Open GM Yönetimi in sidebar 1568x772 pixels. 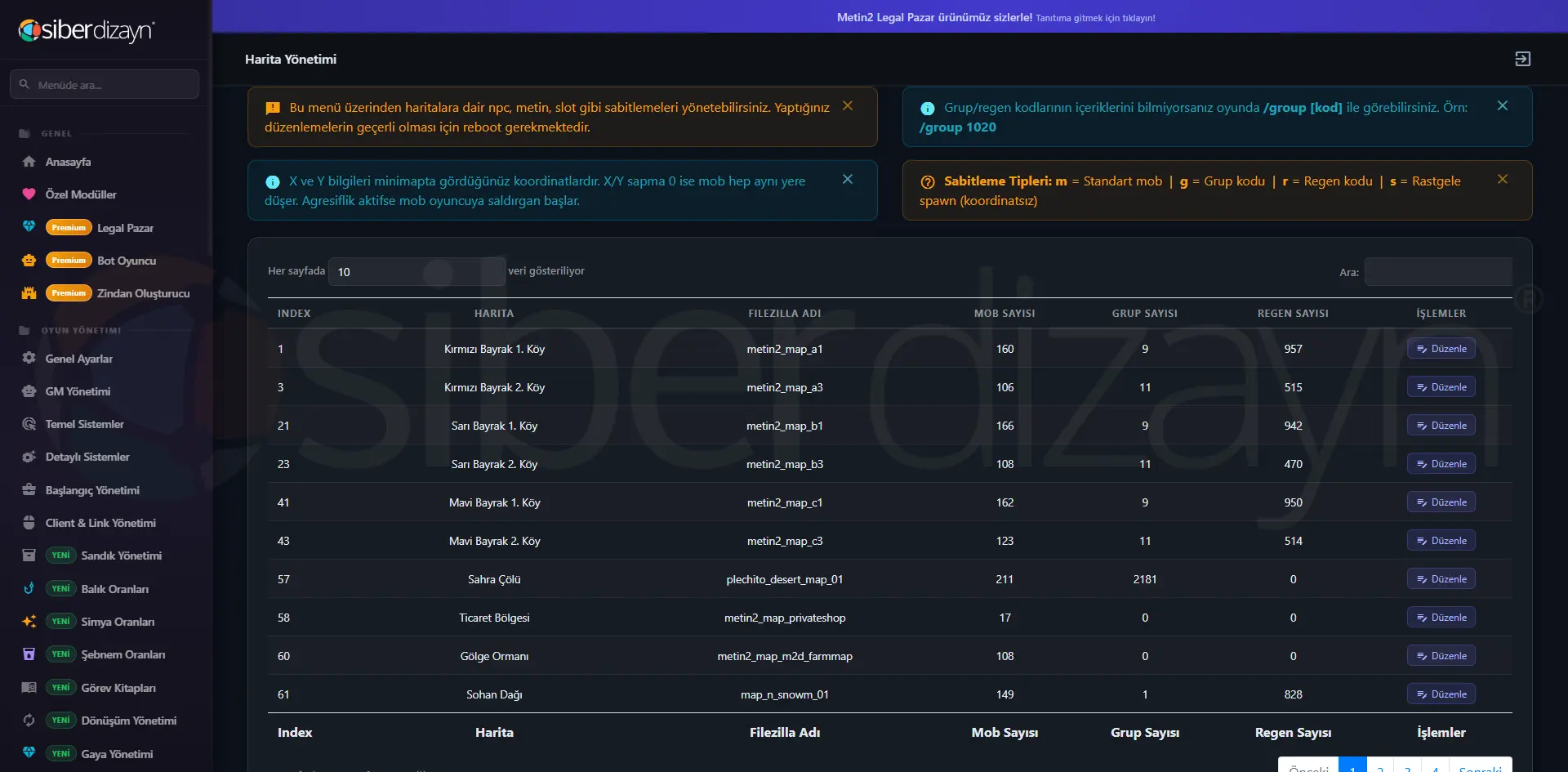(78, 391)
